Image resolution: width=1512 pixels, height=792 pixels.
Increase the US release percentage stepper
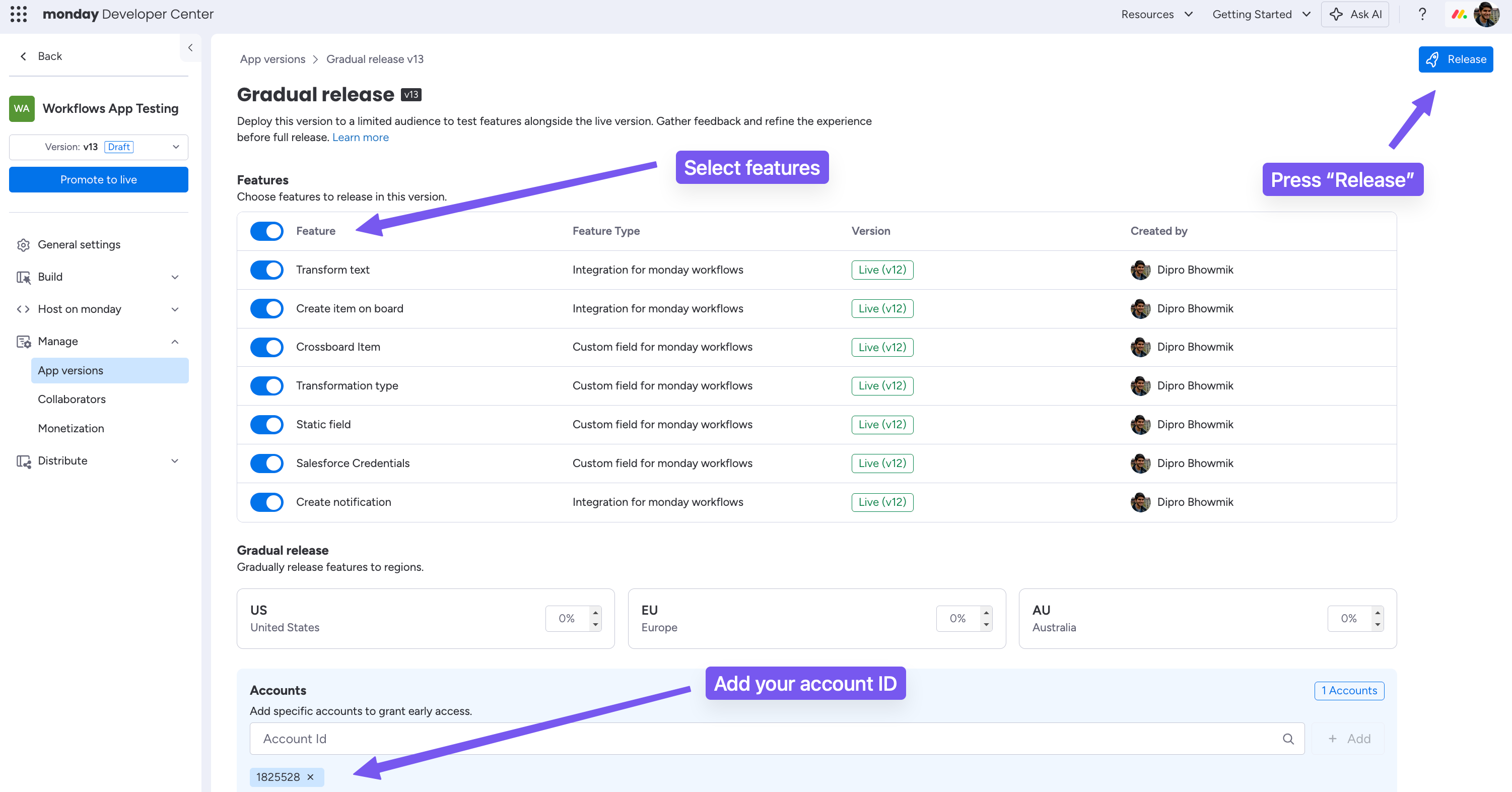tap(595, 612)
